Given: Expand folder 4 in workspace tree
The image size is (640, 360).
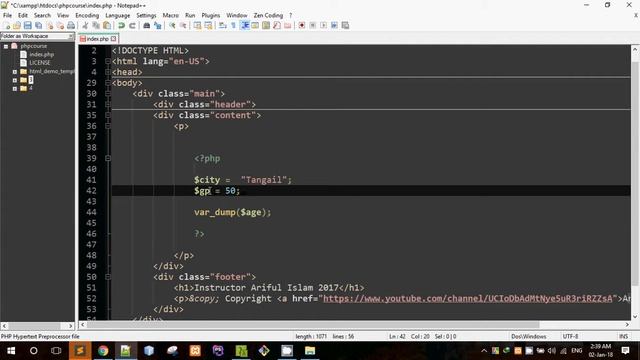Looking at the screenshot, I should 15,88.
